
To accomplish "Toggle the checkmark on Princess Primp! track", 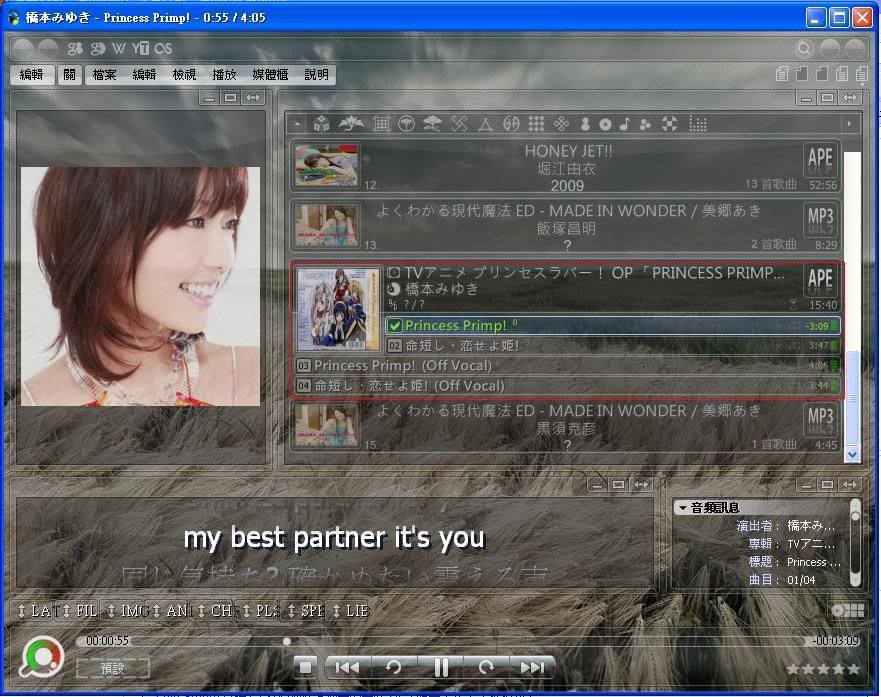I will tap(394, 326).
